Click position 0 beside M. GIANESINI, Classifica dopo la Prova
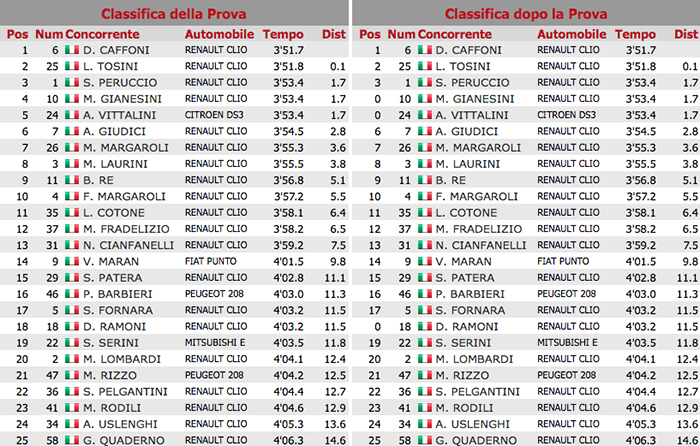 click(x=378, y=99)
